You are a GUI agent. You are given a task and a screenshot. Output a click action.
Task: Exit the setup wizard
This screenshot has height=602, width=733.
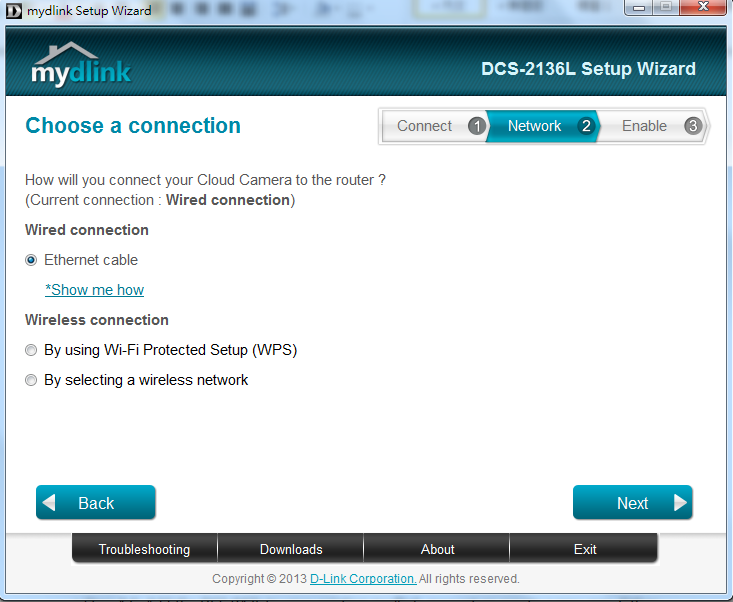coord(584,549)
